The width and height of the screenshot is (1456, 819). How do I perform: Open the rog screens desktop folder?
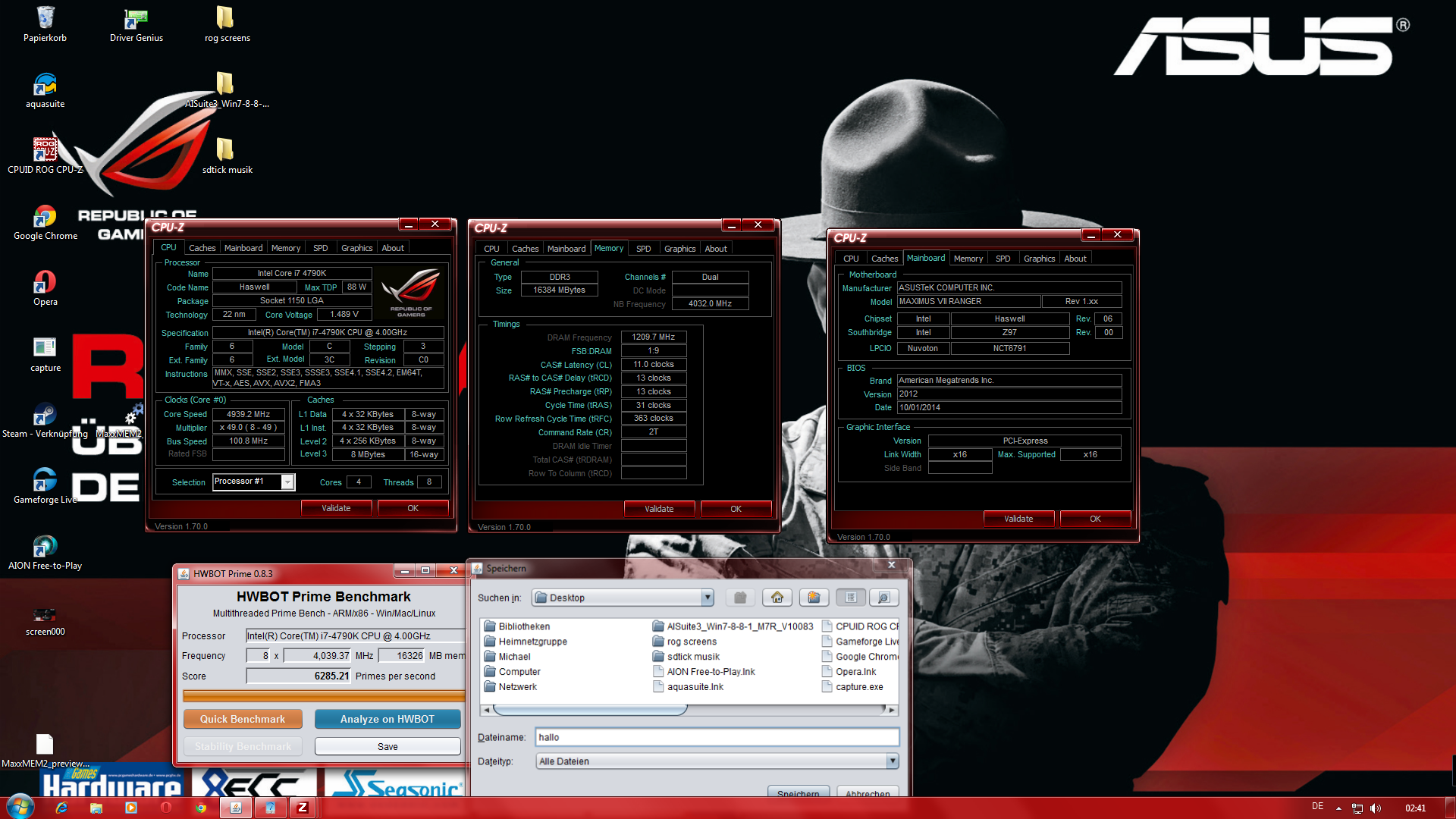tap(227, 24)
